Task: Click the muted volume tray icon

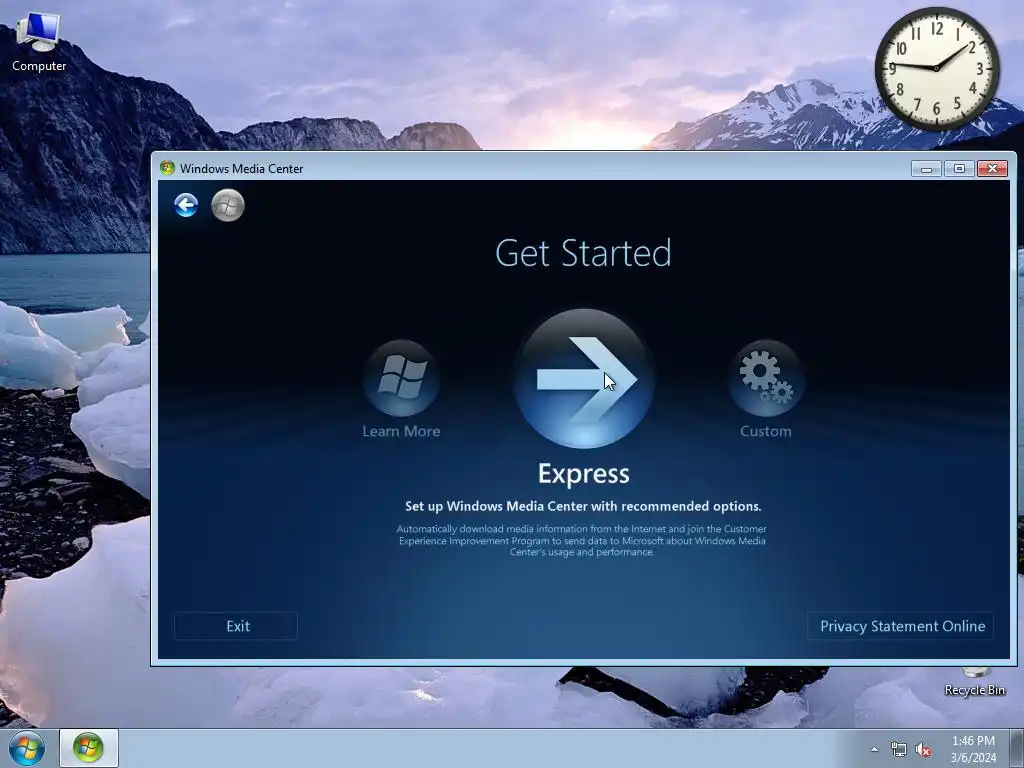Action: [x=923, y=749]
